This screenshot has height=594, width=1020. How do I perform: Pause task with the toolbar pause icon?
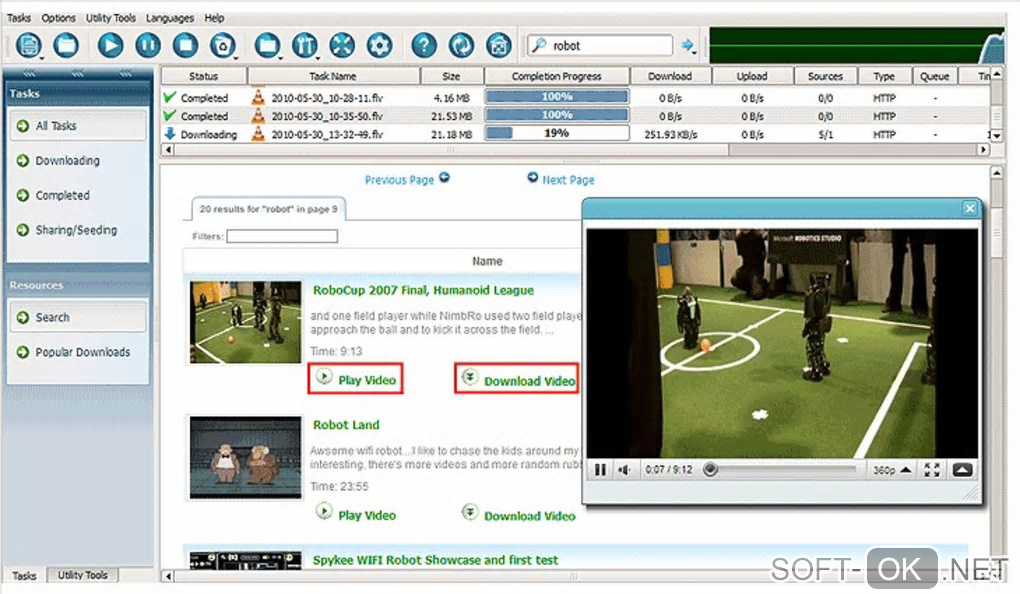coord(148,45)
